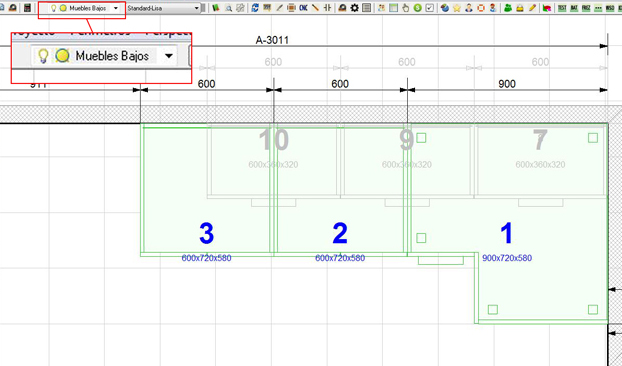622x366 pixels.
Task: Click the magnifier zoom icon
Action: click(228, 8)
